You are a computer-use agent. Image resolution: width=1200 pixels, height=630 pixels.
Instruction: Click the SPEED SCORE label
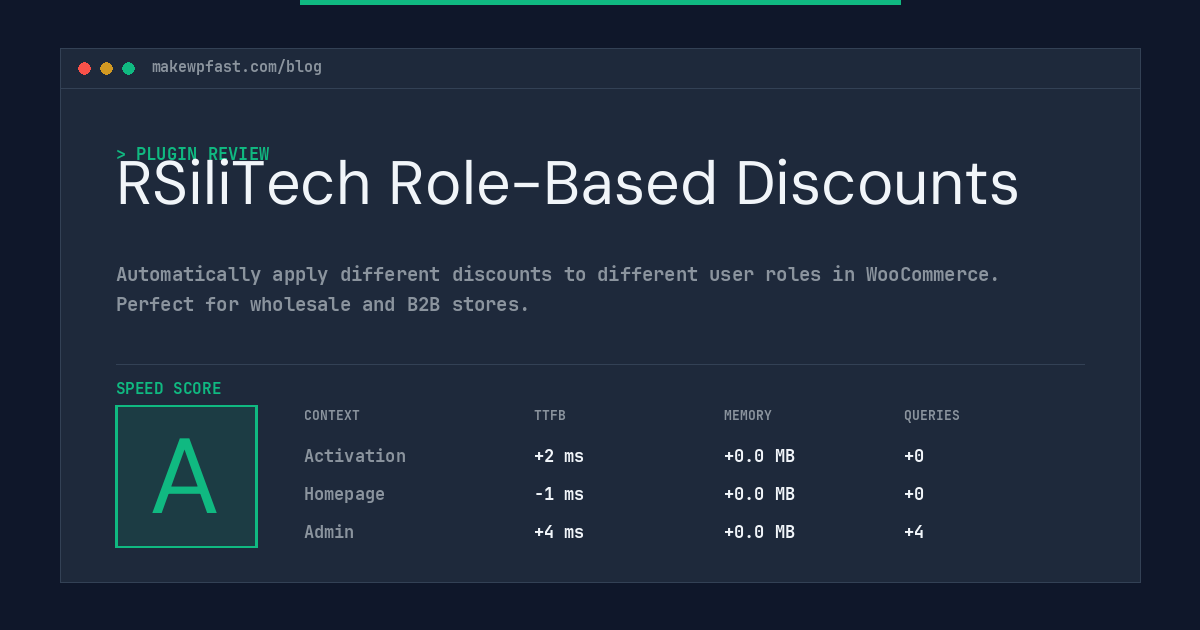coord(169,388)
